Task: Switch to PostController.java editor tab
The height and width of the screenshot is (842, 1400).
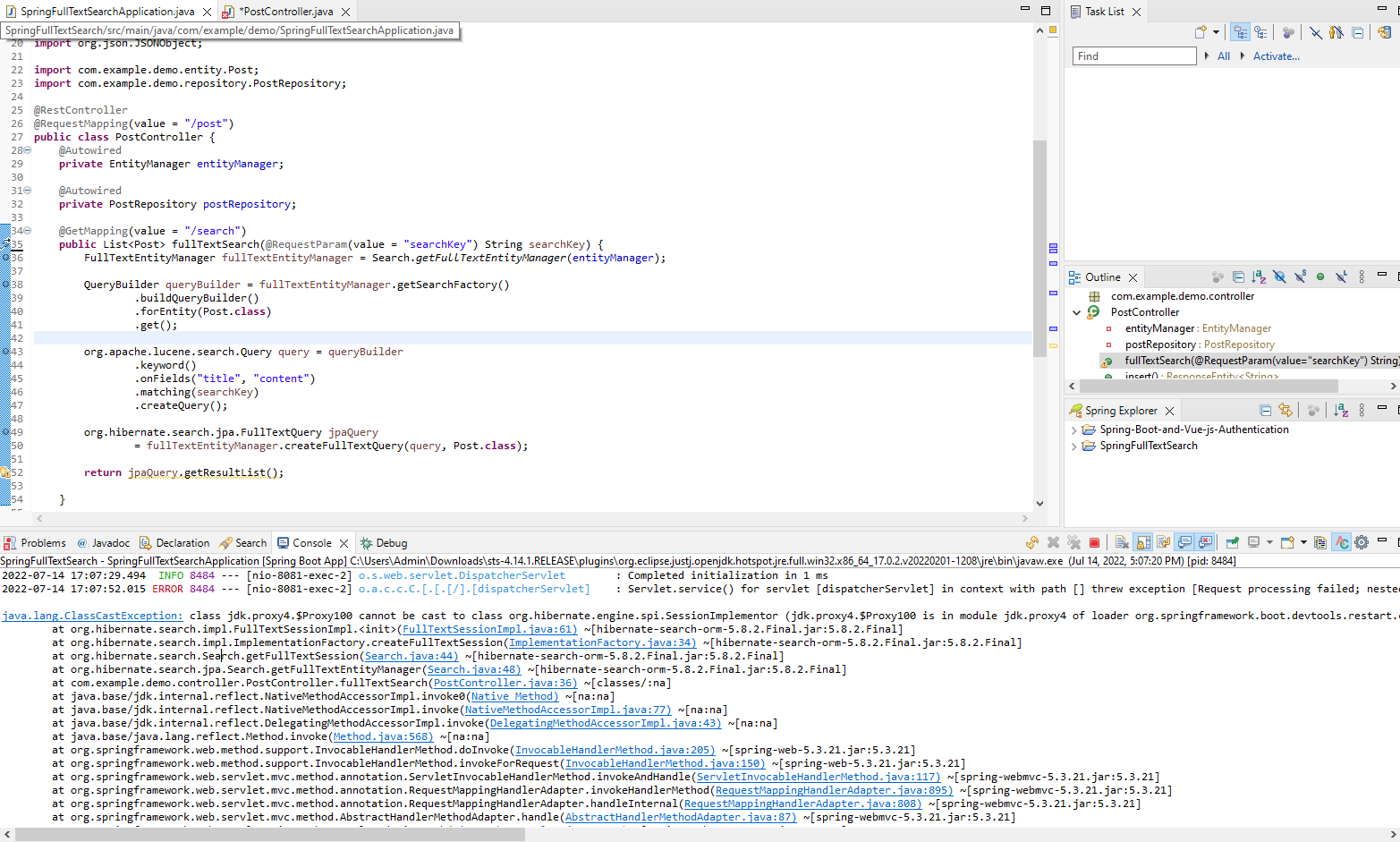Action: [286, 12]
